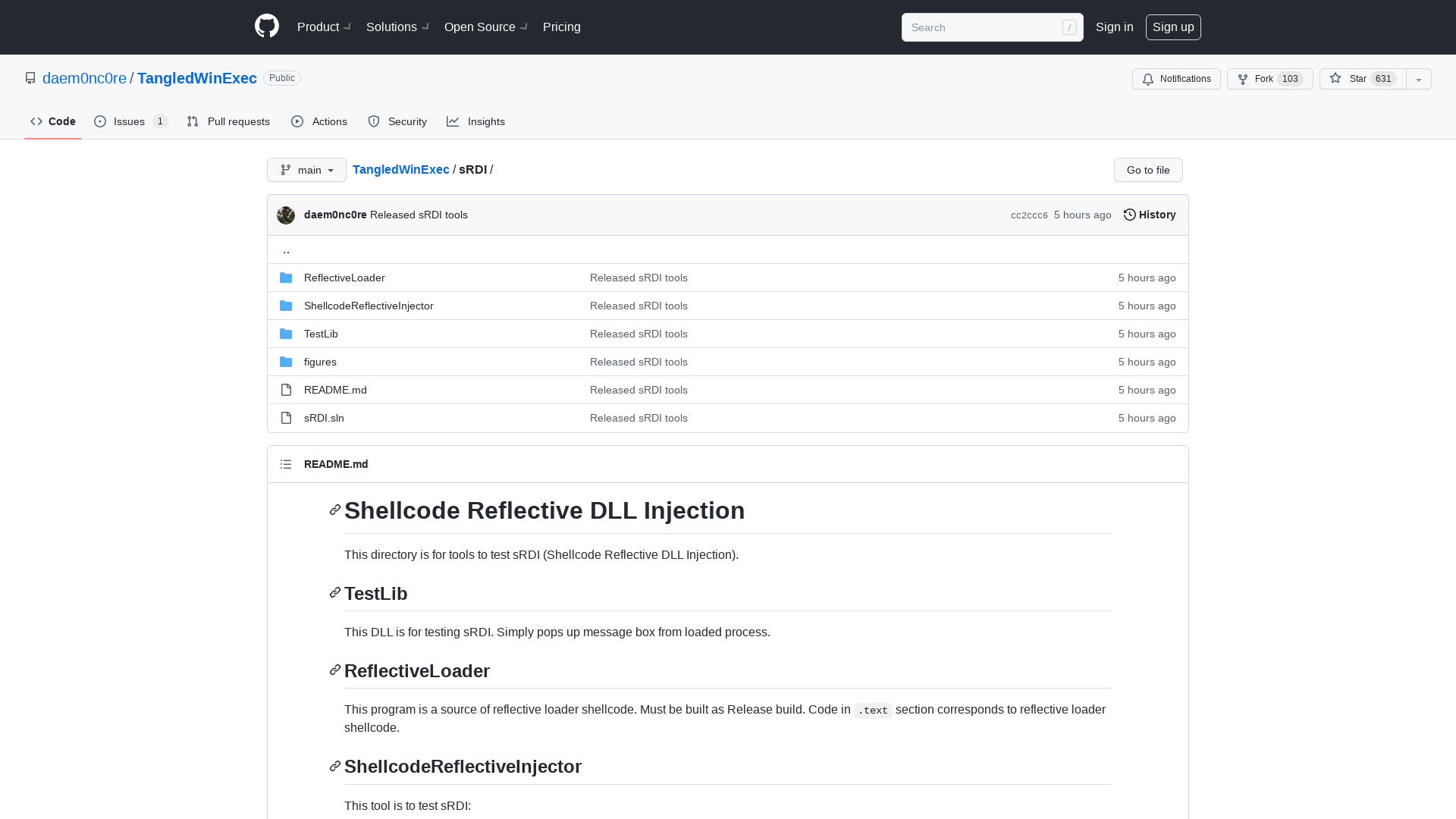Image resolution: width=1456 pixels, height=819 pixels.
Task: Click the repository icon beside daem0nc0re
Action: point(30,78)
